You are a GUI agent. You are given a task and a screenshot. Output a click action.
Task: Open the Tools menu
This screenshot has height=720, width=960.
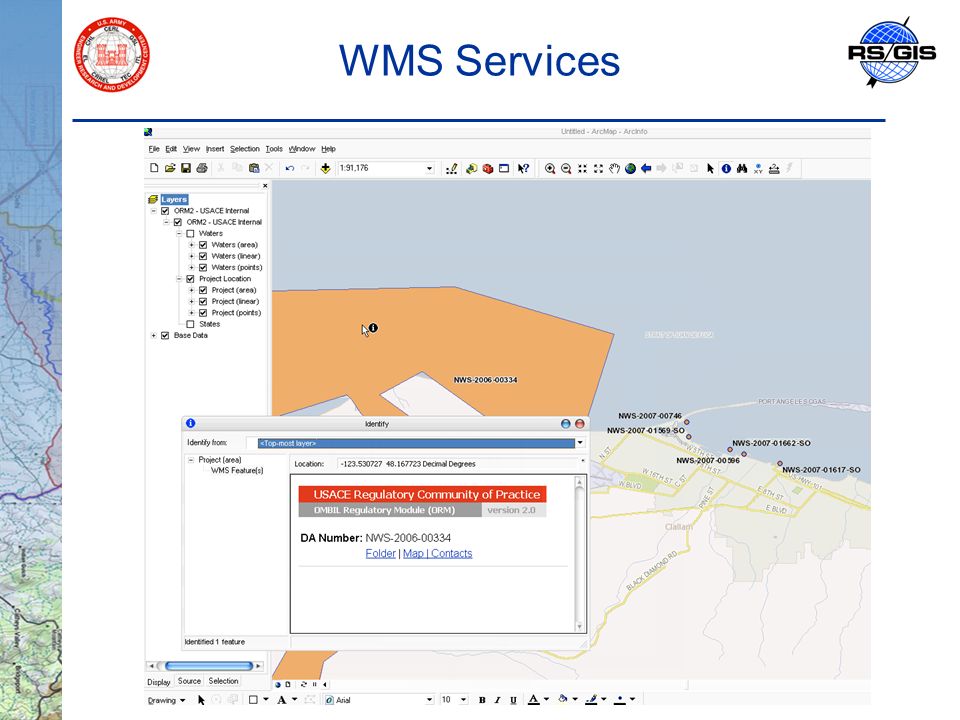[x=274, y=149]
